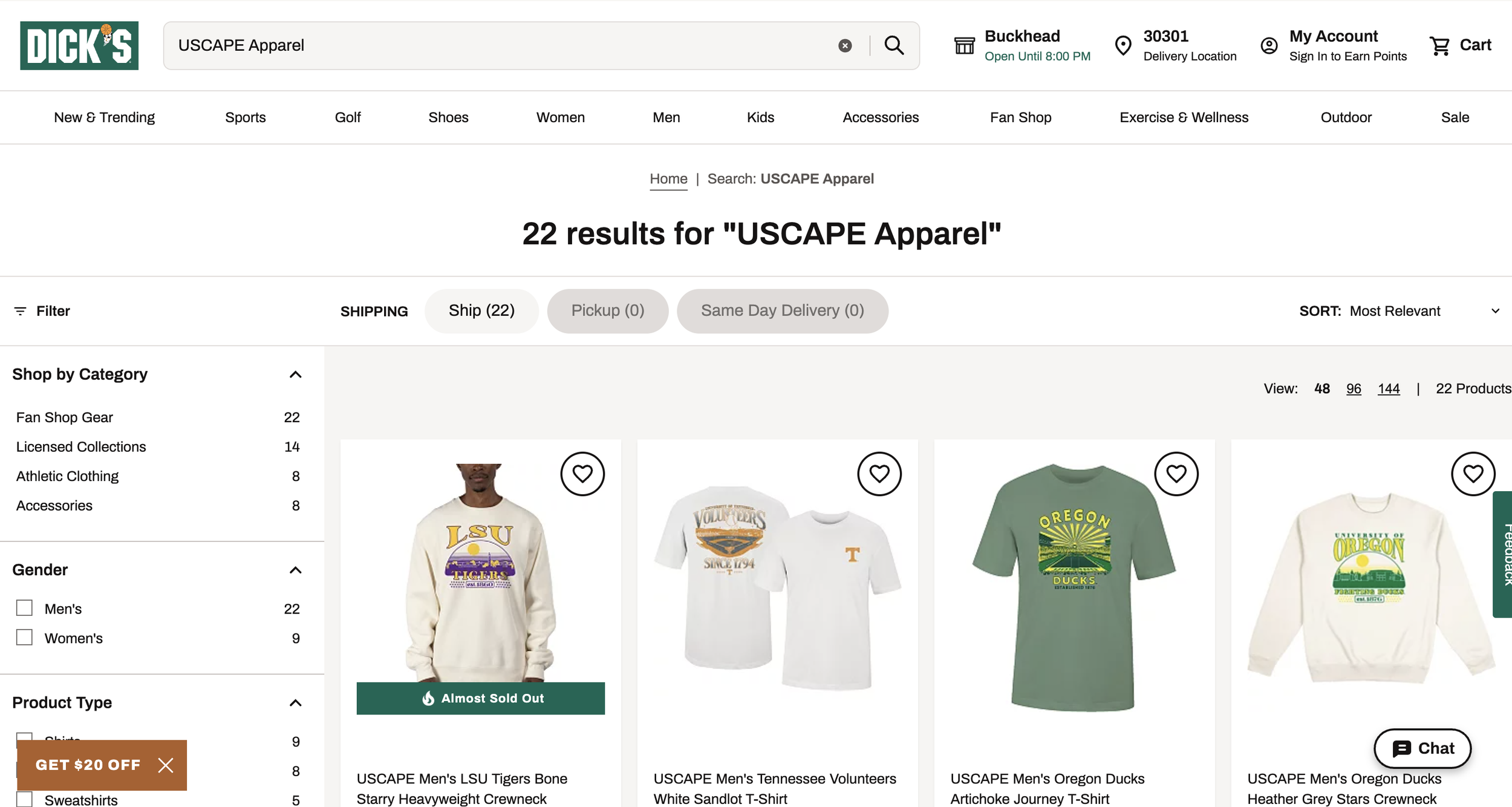The height and width of the screenshot is (807, 1512).
Task: Open the Filter lines icon
Action: (x=20, y=311)
